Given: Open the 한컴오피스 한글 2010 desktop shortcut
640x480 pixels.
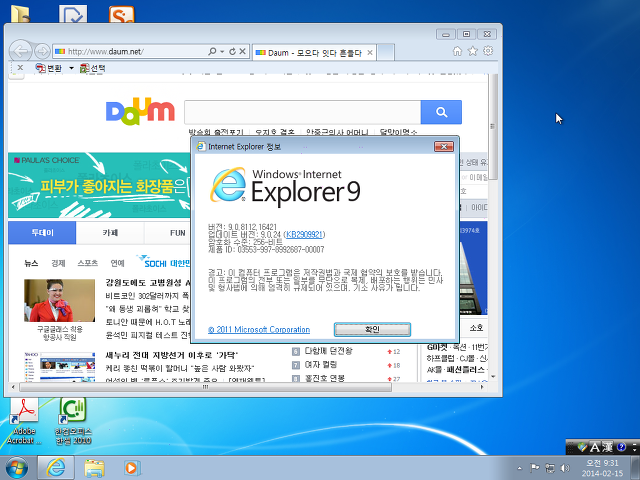Looking at the screenshot, I should pyautogui.click(x=73, y=421).
